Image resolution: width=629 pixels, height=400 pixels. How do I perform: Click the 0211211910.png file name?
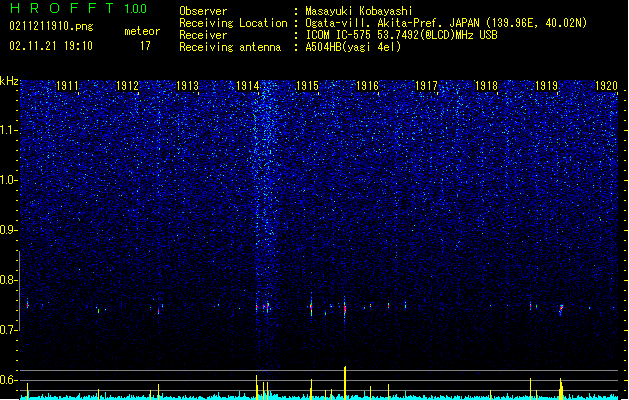51,27
